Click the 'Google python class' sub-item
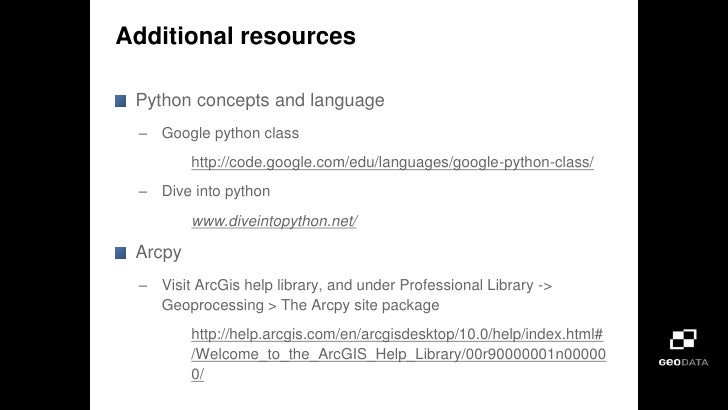 (x=230, y=133)
